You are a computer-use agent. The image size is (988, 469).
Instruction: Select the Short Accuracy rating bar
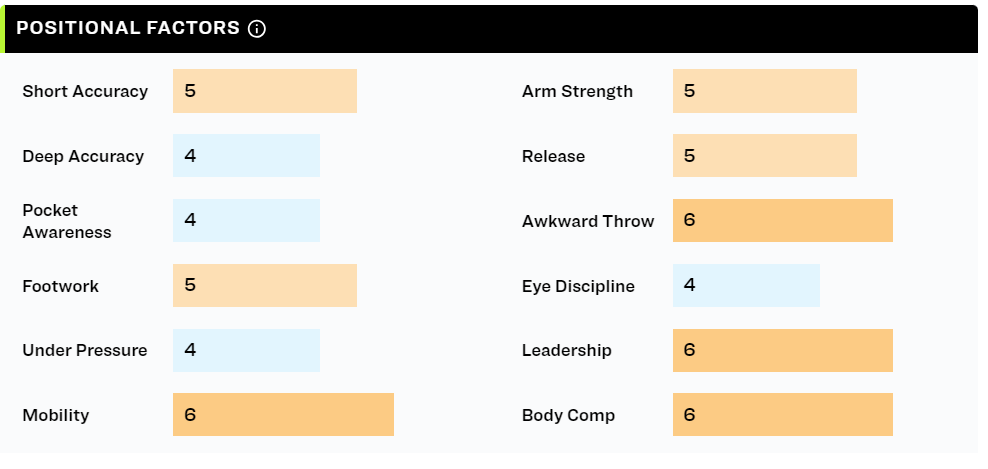pos(265,91)
